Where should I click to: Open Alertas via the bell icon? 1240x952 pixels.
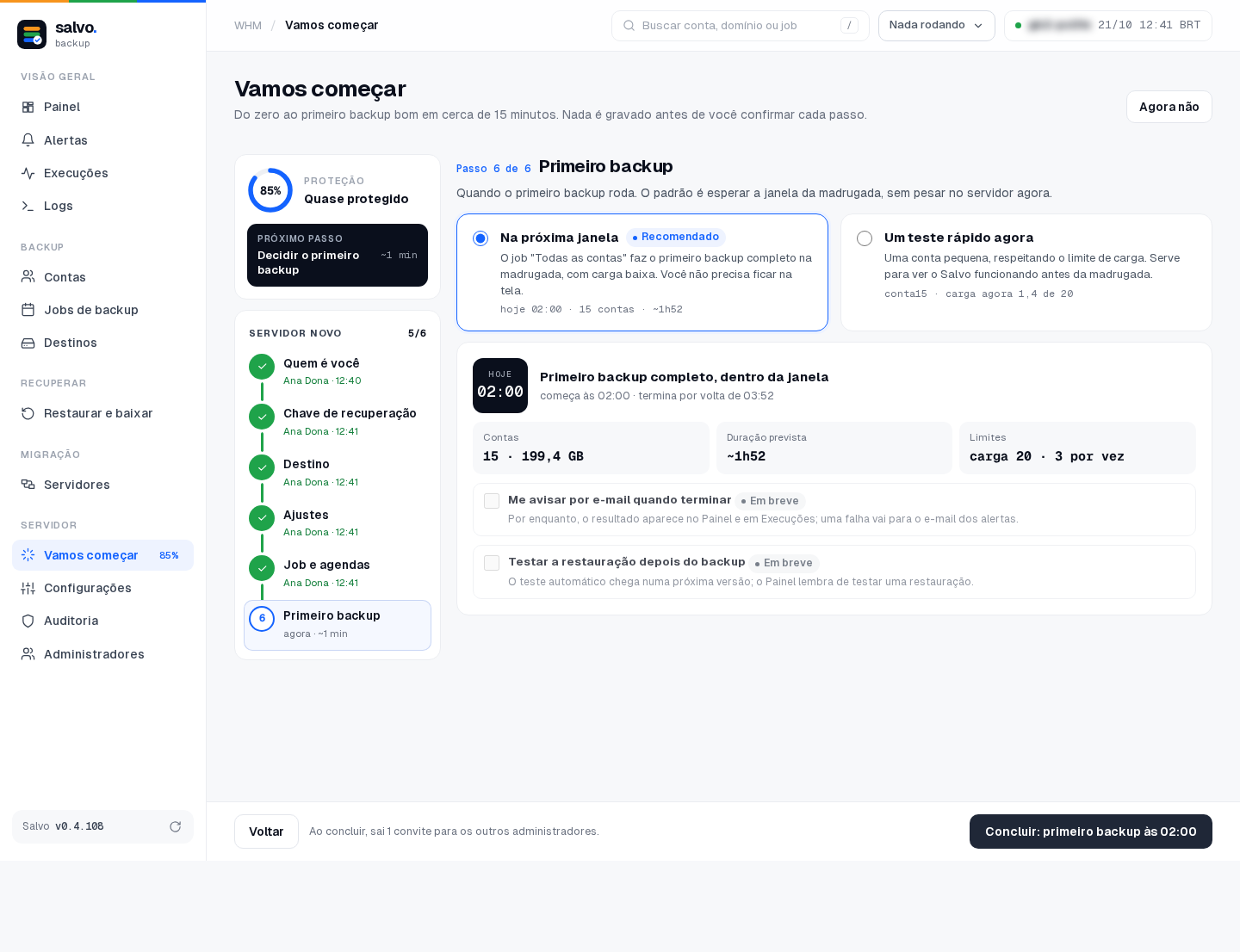pos(28,140)
